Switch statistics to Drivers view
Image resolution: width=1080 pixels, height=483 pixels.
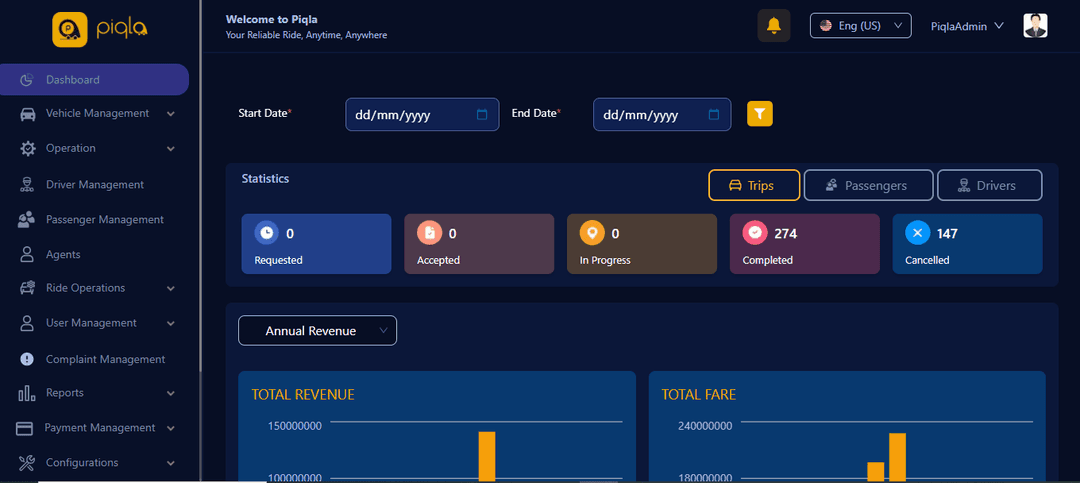(x=989, y=185)
